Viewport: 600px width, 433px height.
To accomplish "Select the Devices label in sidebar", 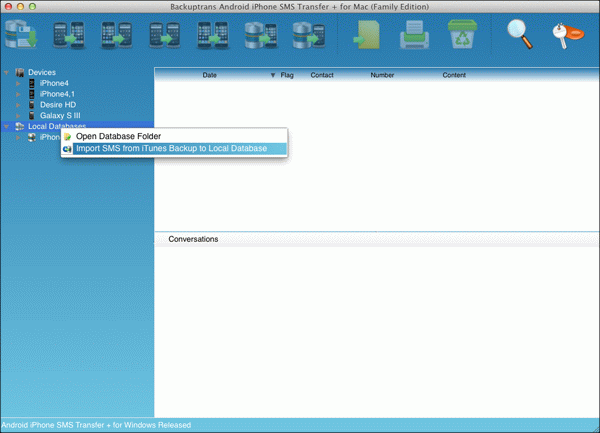I will pyautogui.click(x=42, y=72).
